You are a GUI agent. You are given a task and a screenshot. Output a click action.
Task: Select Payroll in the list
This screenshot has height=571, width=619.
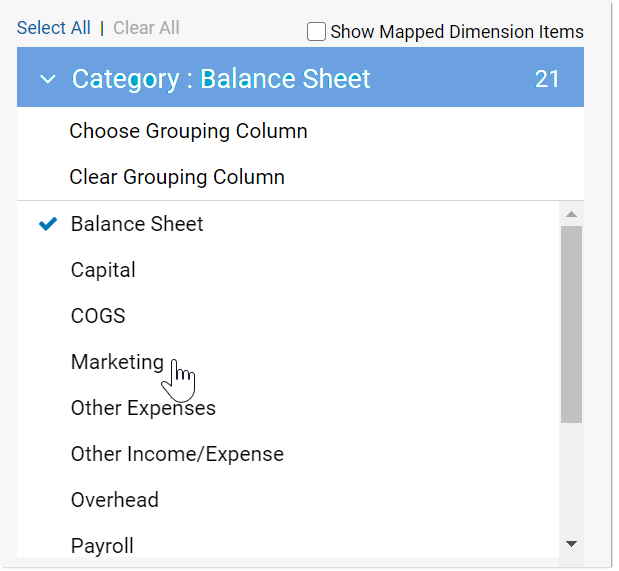point(102,545)
